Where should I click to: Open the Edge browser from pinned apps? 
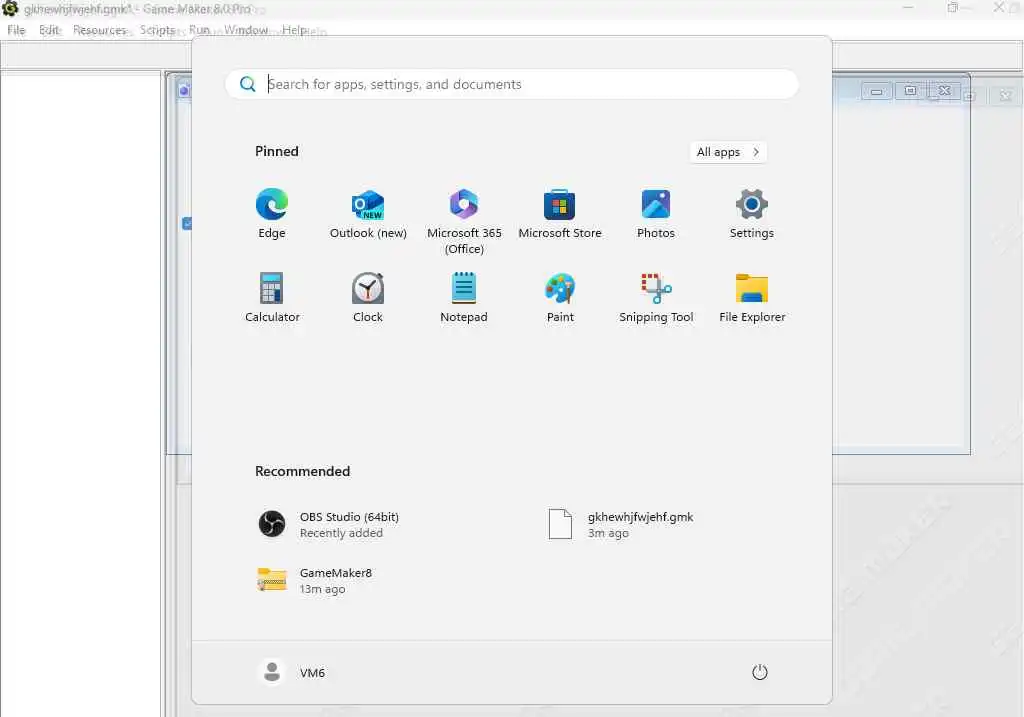click(x=272, y=214)
